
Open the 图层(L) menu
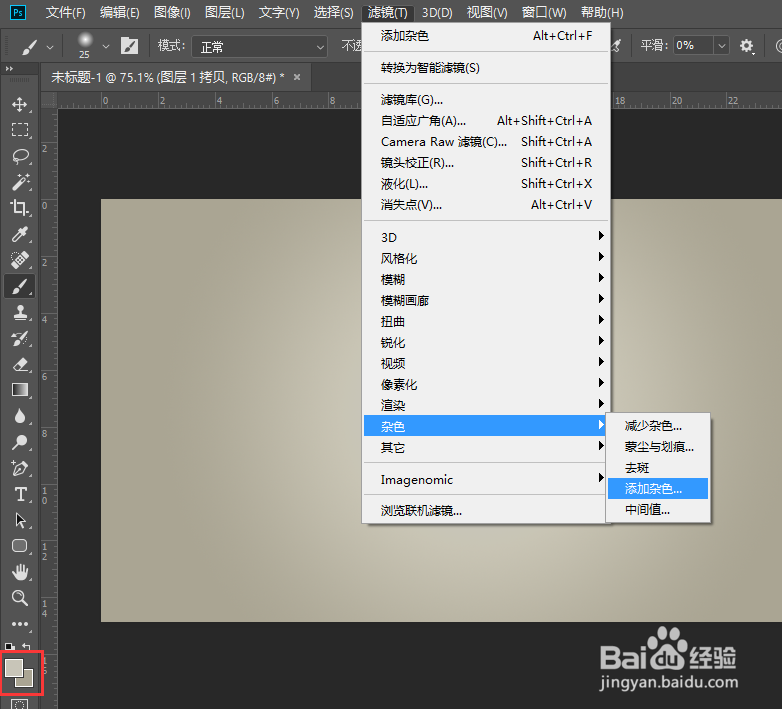[224, 12]
